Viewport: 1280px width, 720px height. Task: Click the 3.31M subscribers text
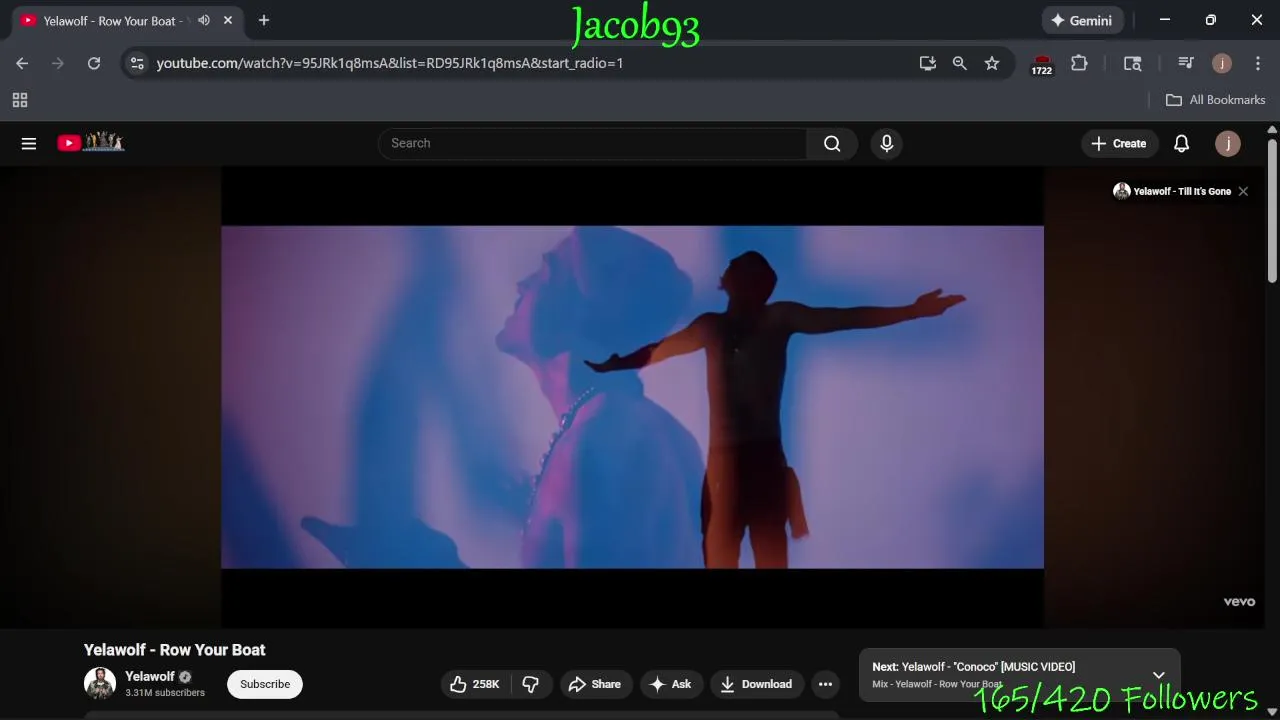pyautogui.click(x=165, y=693)
